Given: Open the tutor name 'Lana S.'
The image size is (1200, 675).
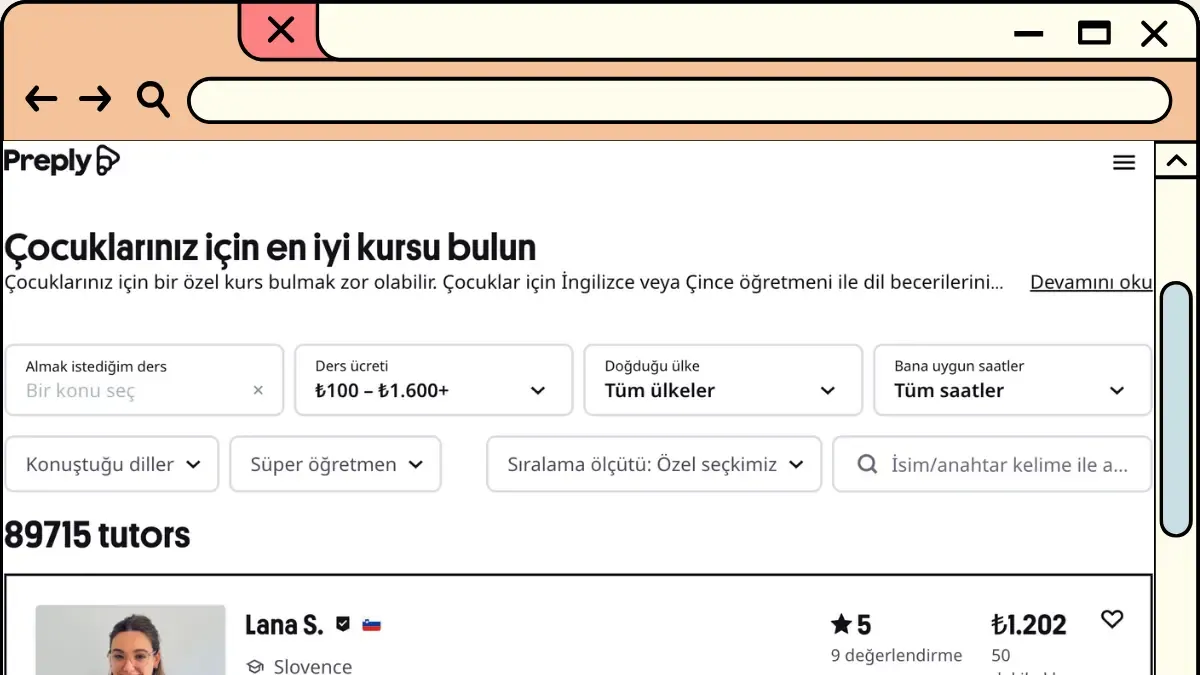Looking at the screenshot, I should tap(284, 625).
